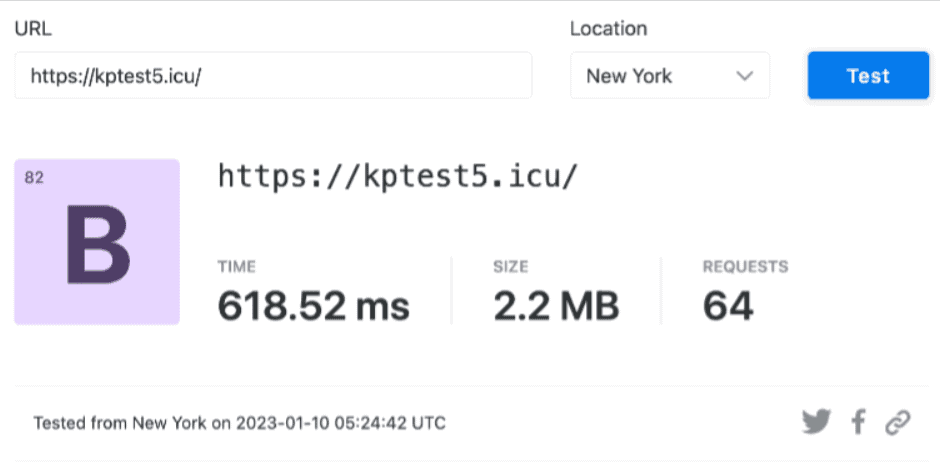Click the https://kptest5.icu/ result heading

coord(397,176)
